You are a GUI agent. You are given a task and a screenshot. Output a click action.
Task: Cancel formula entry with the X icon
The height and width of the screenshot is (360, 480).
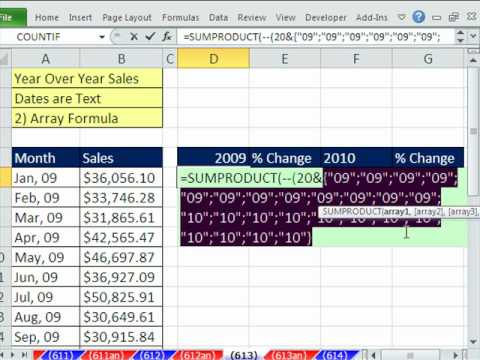134,37
